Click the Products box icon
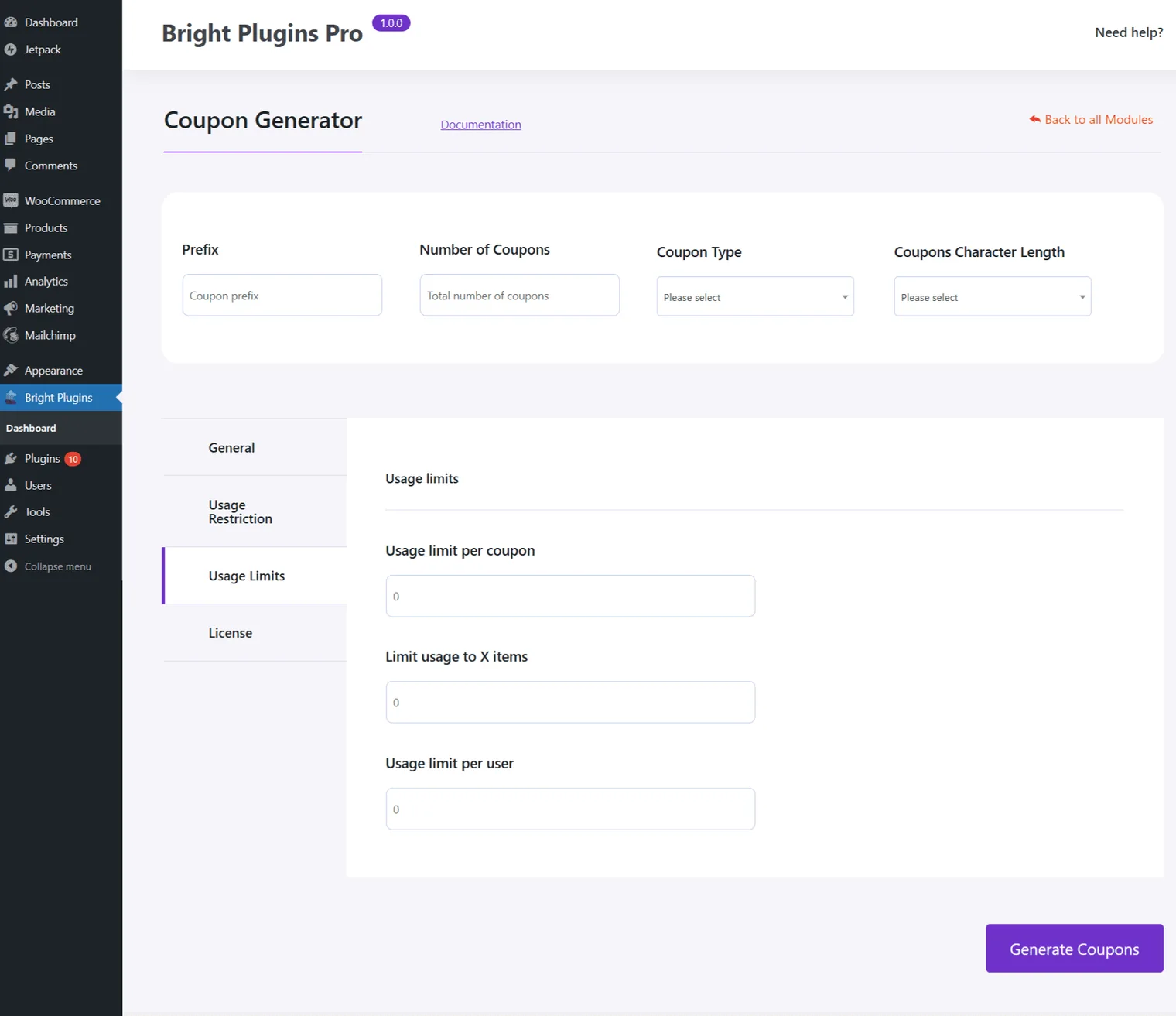 coord(11,227)
